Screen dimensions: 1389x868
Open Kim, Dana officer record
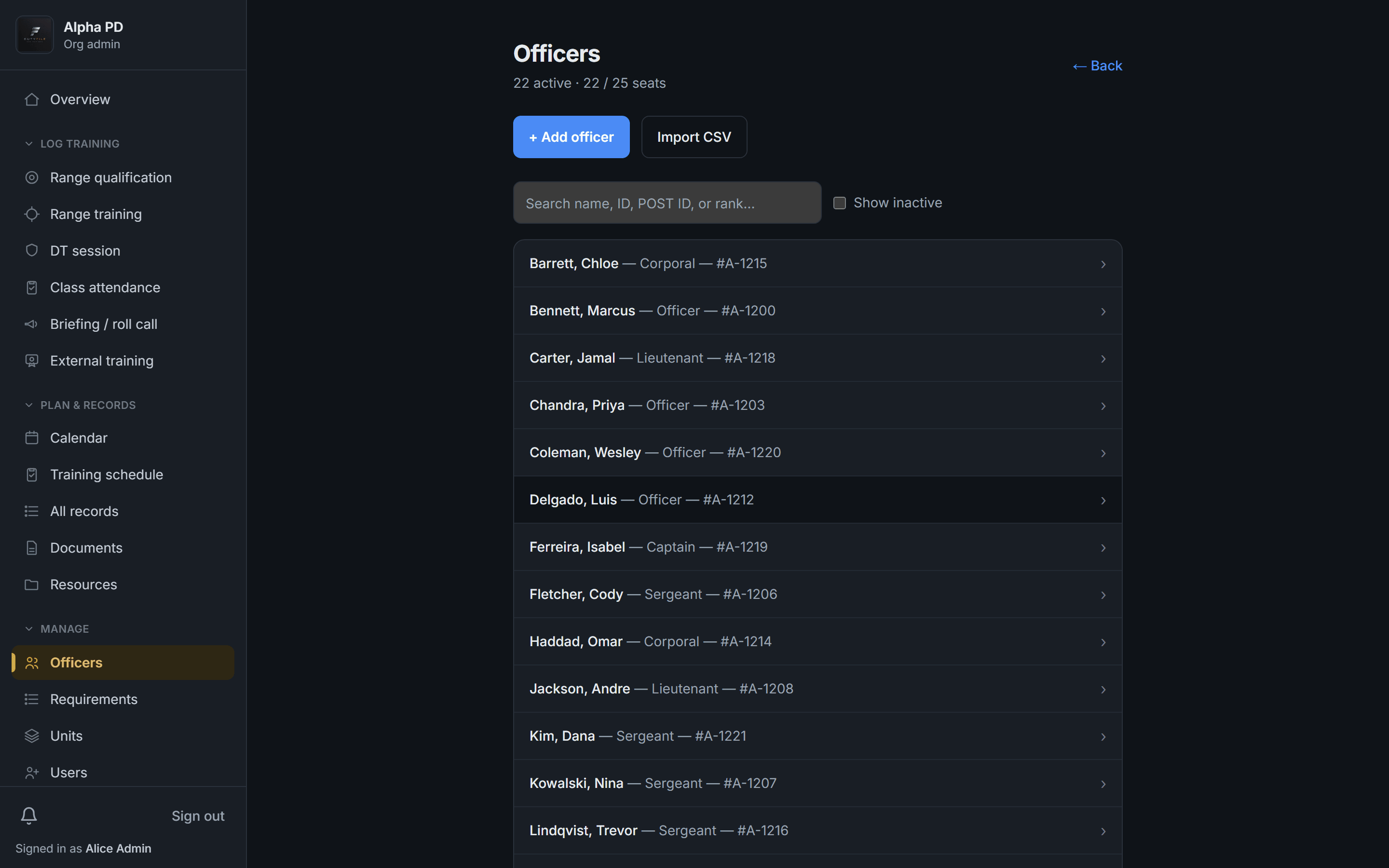[817, 736]
